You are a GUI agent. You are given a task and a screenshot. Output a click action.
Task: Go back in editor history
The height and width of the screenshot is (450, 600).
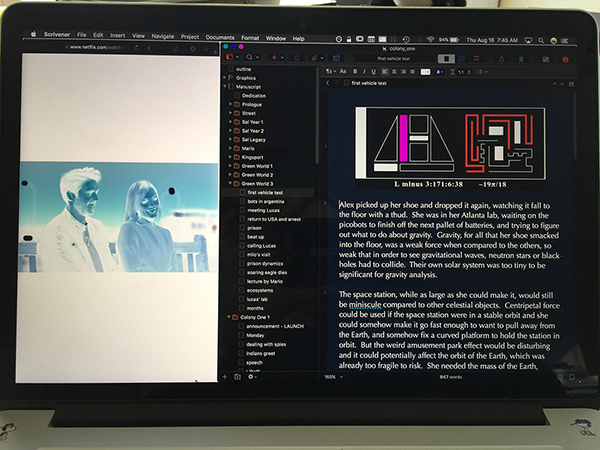[328, 83]
